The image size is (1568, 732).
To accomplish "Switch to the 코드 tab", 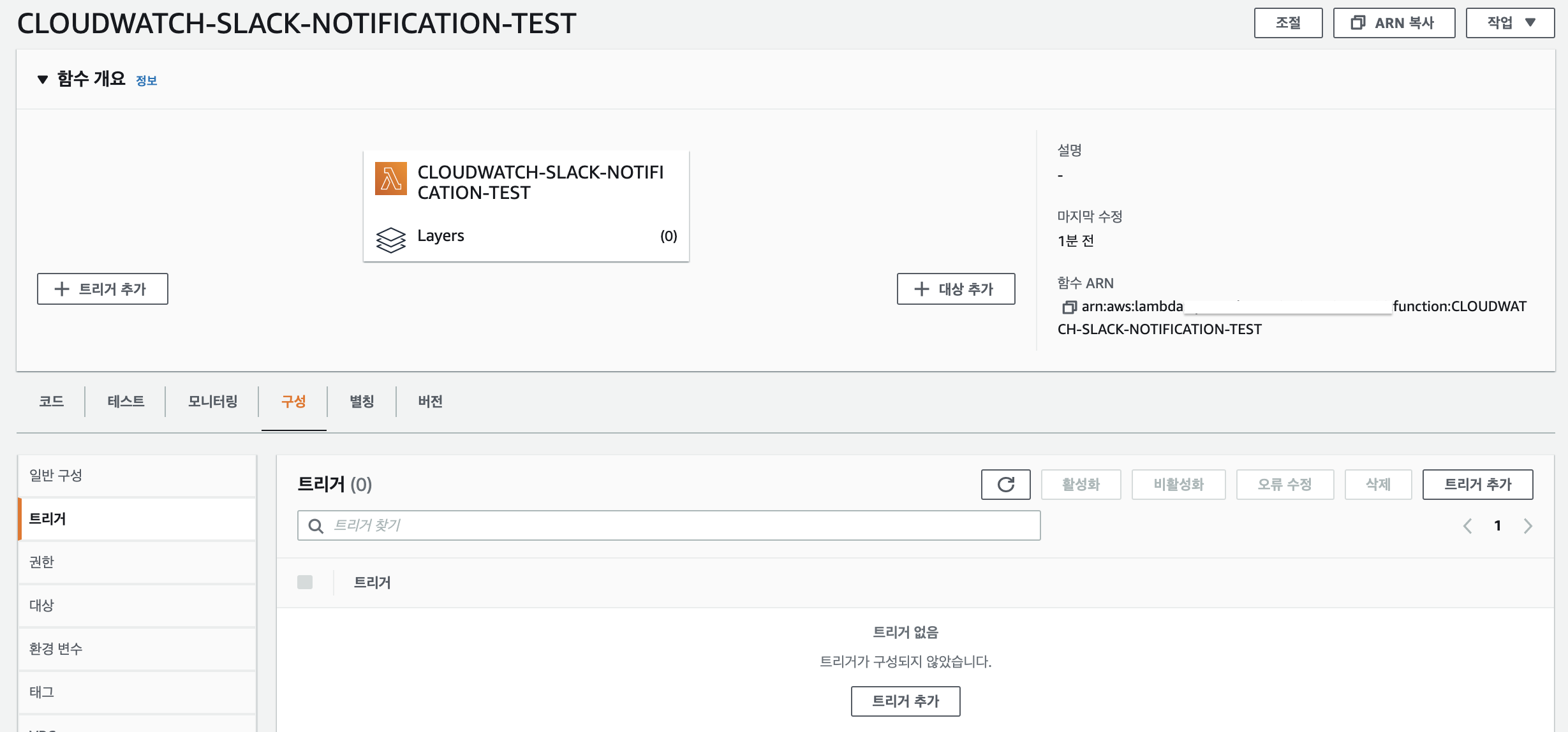I will (x=51, y=401).
